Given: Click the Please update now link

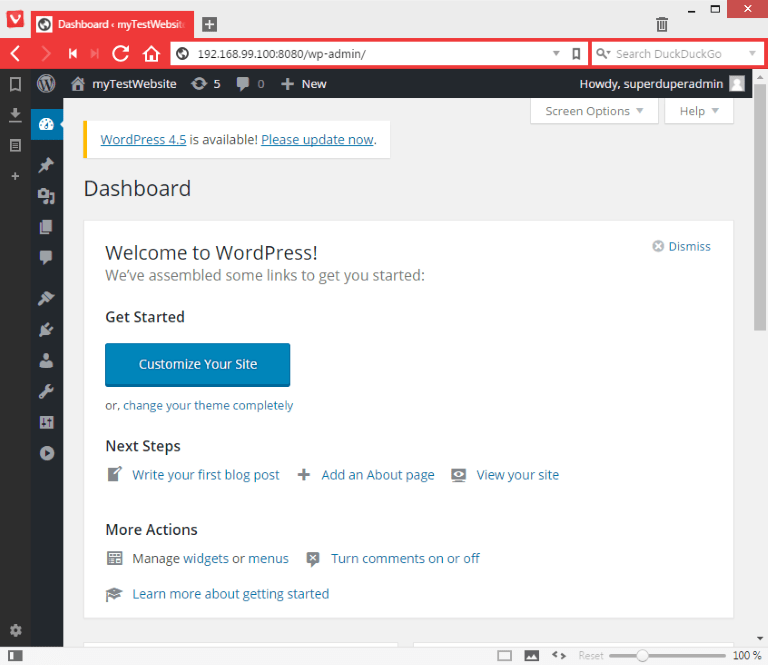Looking at the screenshot, I should [317, 140].
